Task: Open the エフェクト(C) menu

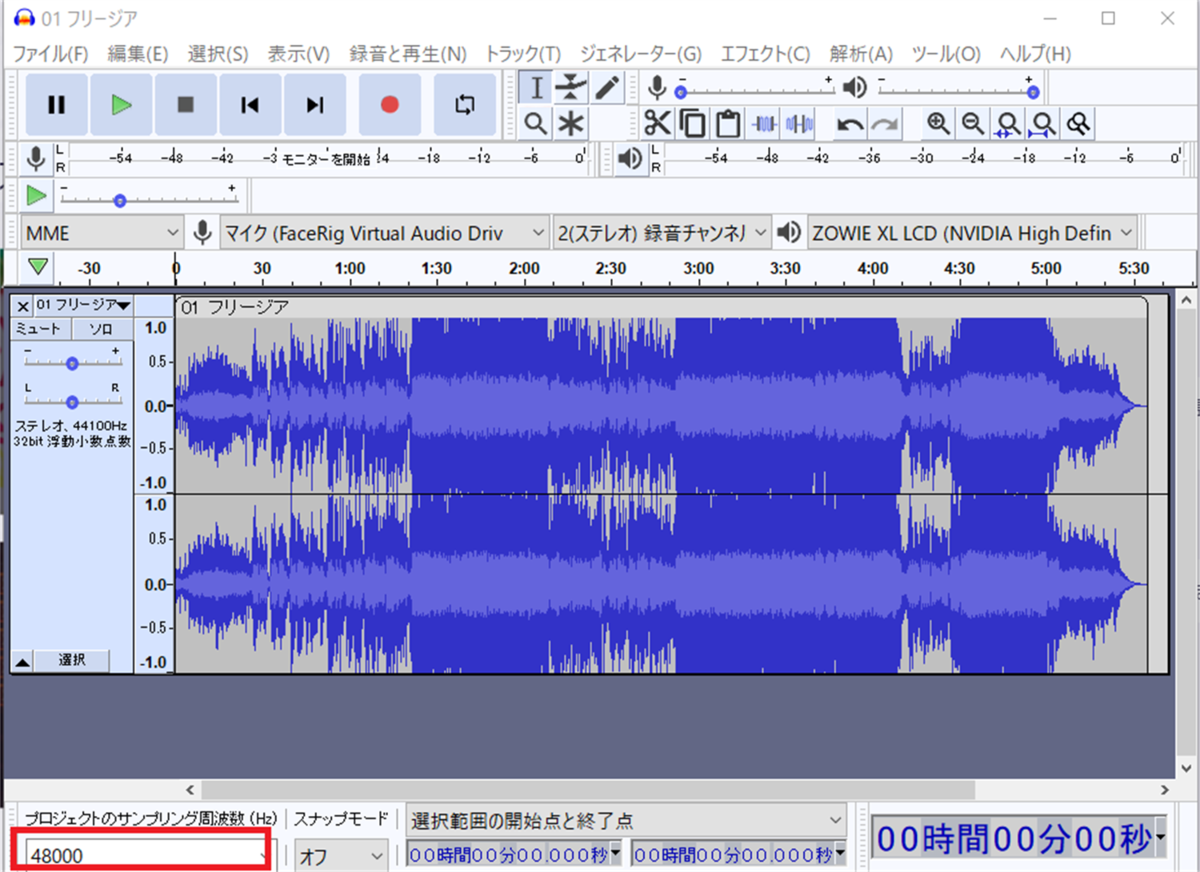Action: (x=765, y=53)
